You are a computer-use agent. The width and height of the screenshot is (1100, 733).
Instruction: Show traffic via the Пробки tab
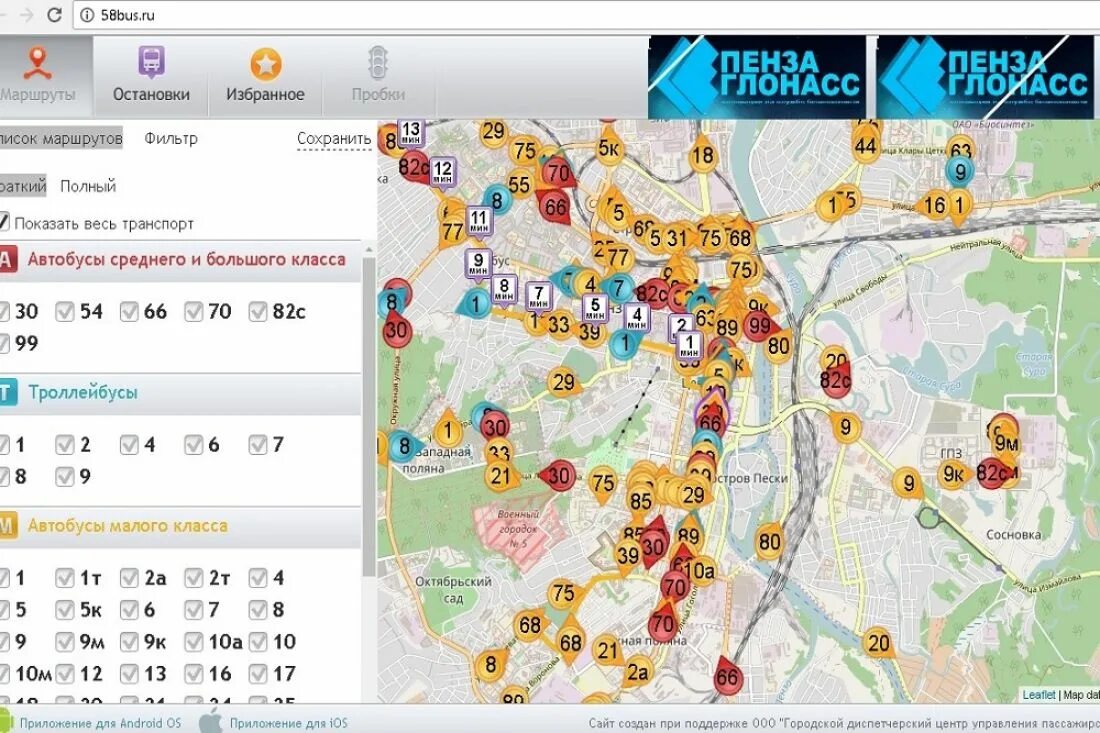pyautogui.click(x=378, y=76)
